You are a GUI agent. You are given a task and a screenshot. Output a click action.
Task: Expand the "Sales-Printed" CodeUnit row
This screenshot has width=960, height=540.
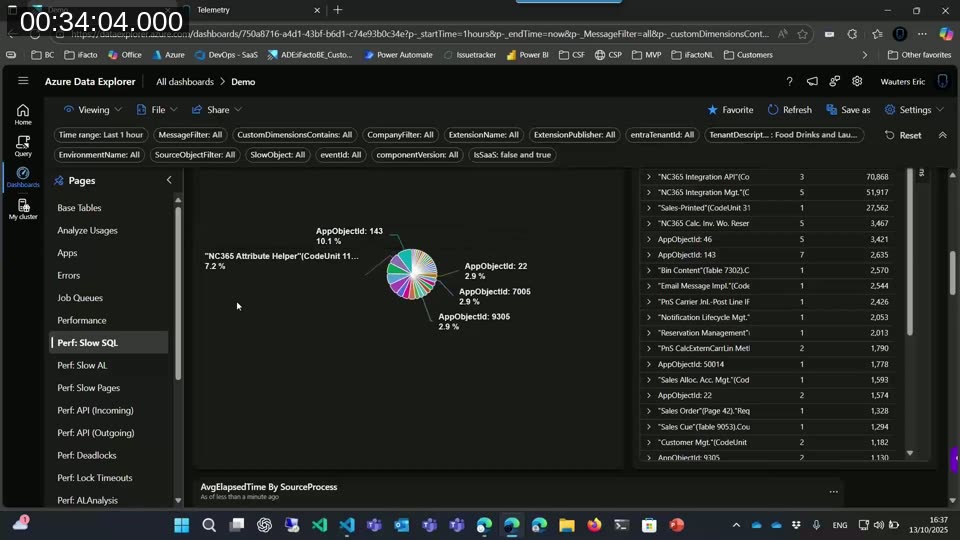(x=648, y=208)
